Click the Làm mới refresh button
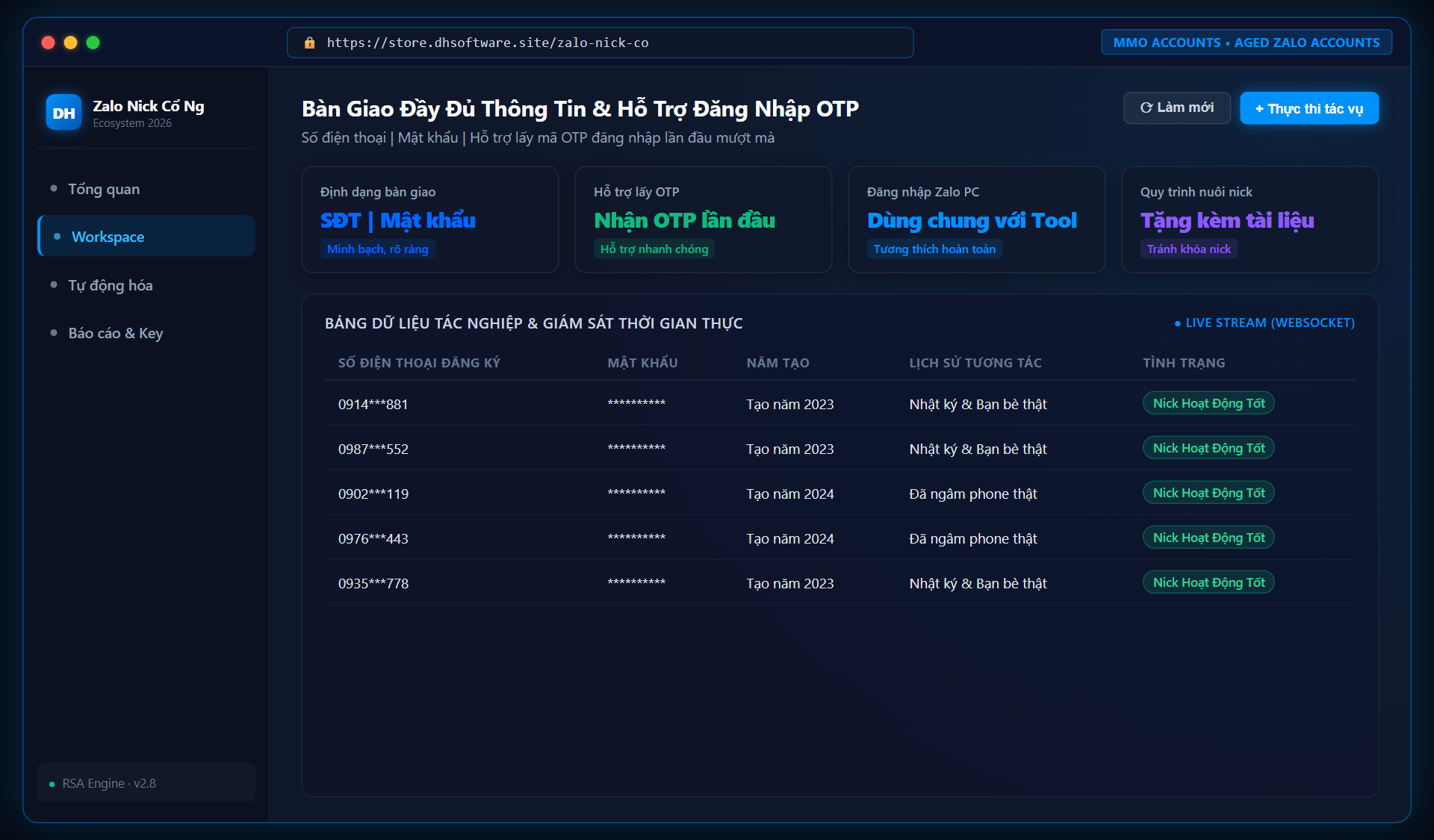 [x=1176, y=108]
